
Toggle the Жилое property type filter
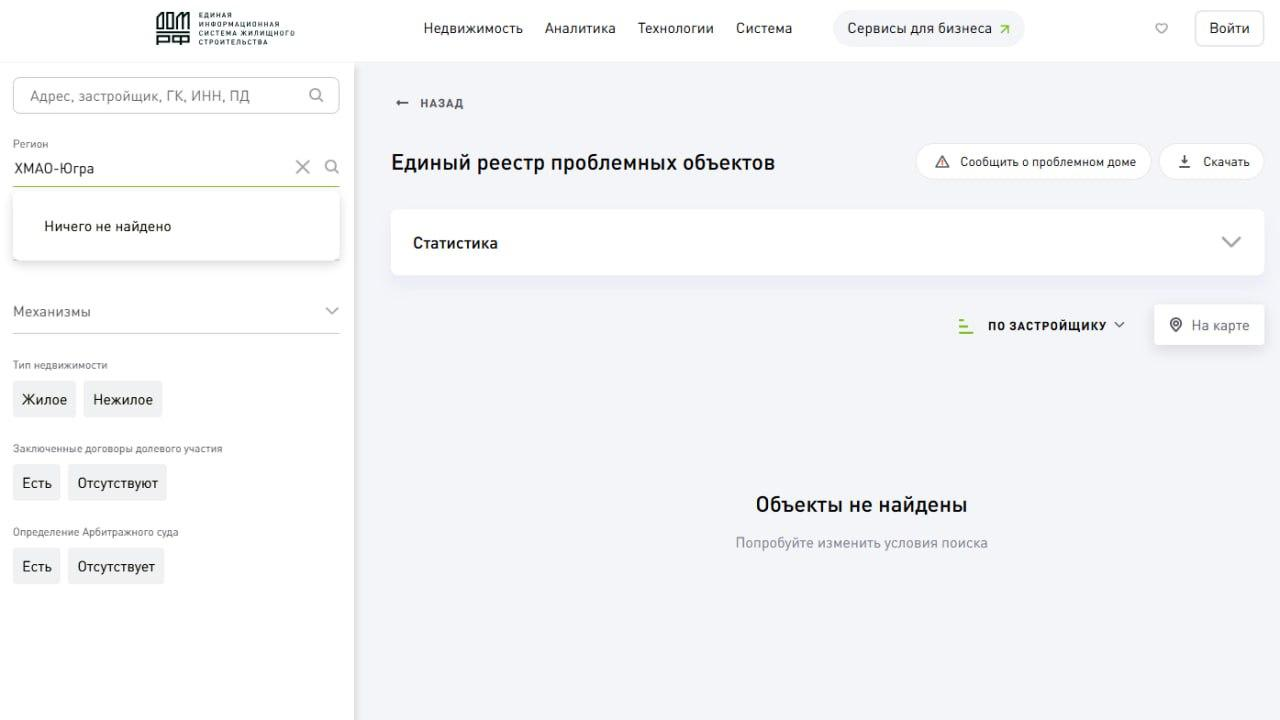coord(44,399)
